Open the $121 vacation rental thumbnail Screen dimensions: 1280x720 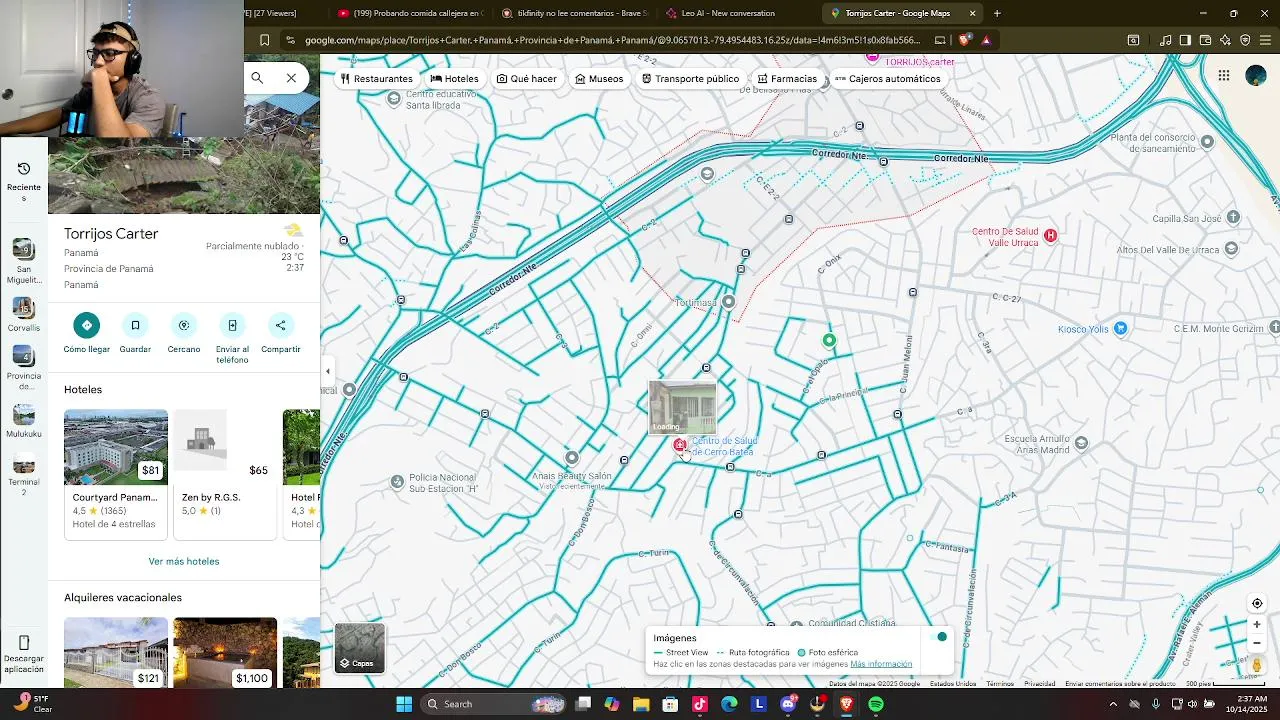[x=116, y=652]
